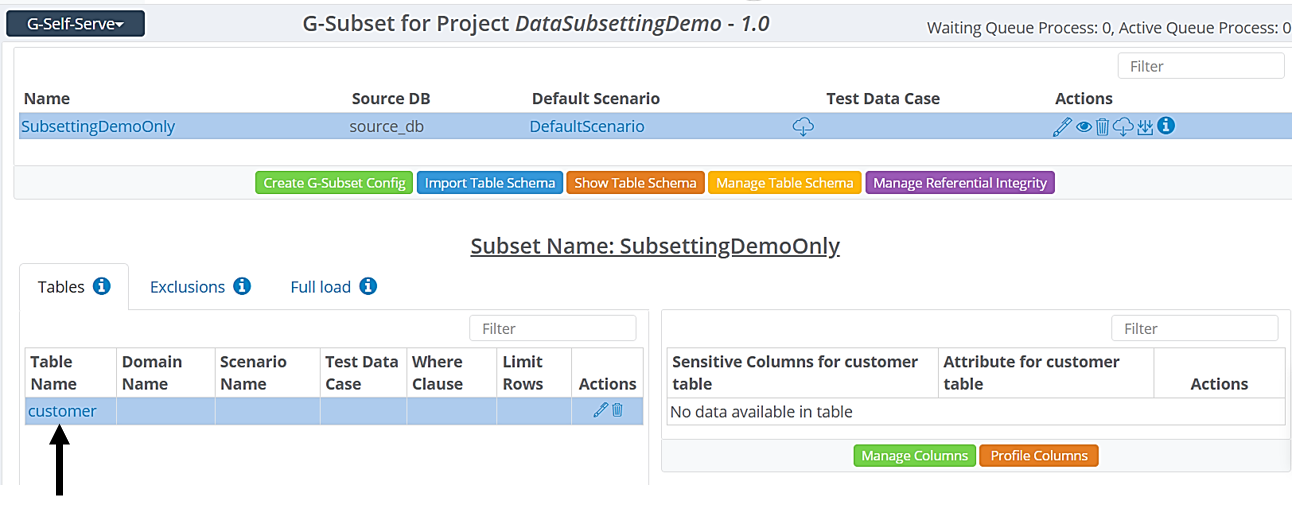The width and height of the screenshot is (1297, 505).
Task: Delete the customer table using trash icon
Action: click(617, 410)
